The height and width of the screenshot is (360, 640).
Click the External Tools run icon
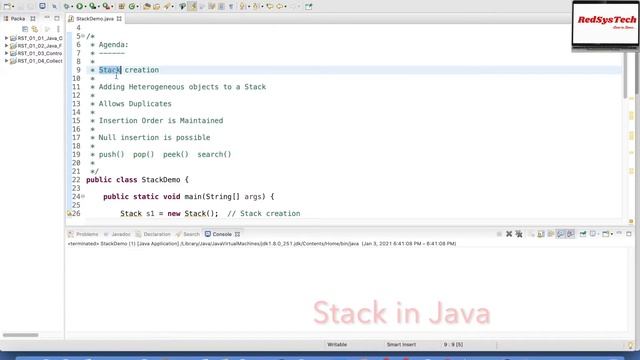click(x=106, y=7)
